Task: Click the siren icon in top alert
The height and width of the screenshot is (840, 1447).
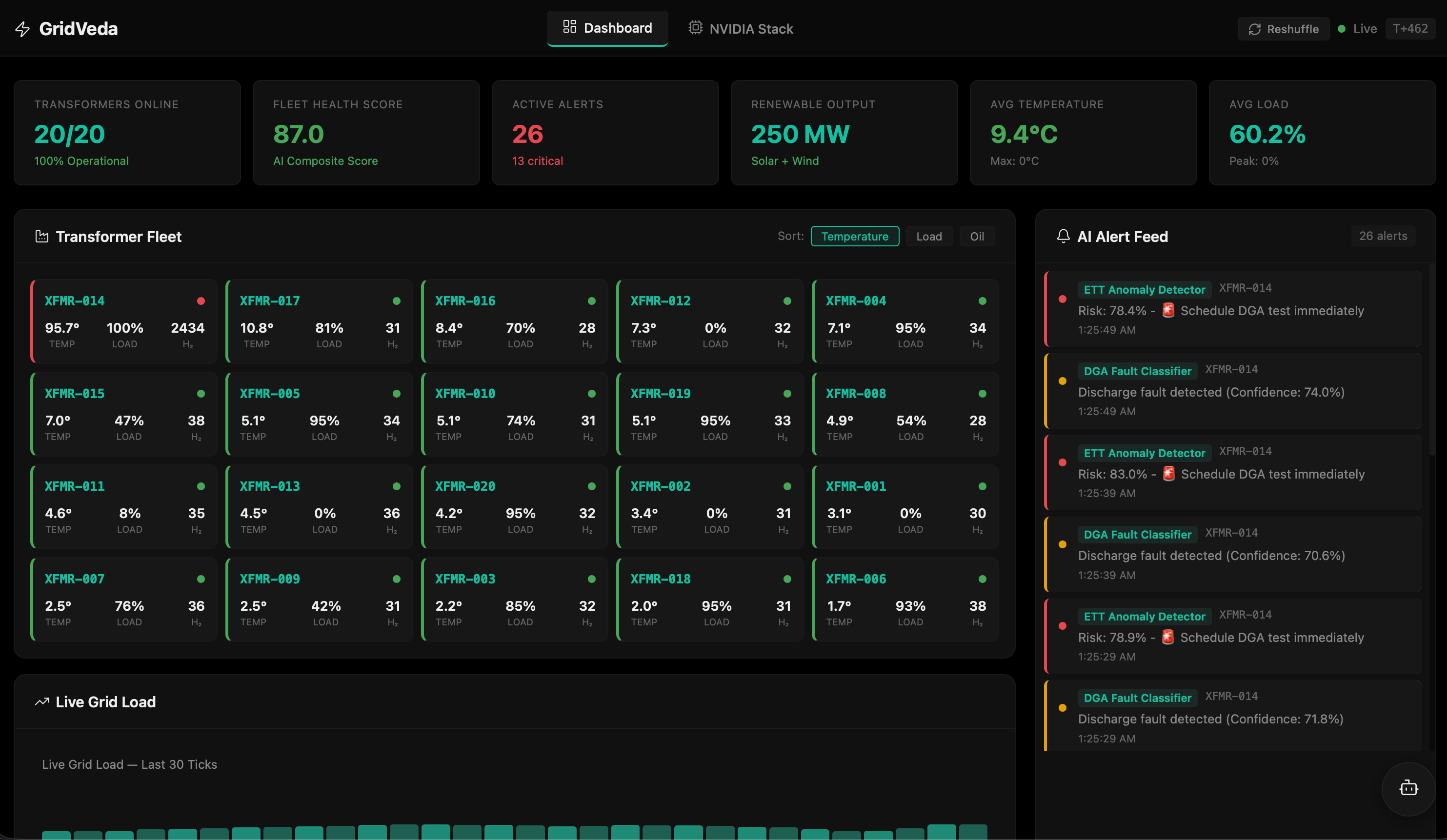Action: tap(1168, 311)
